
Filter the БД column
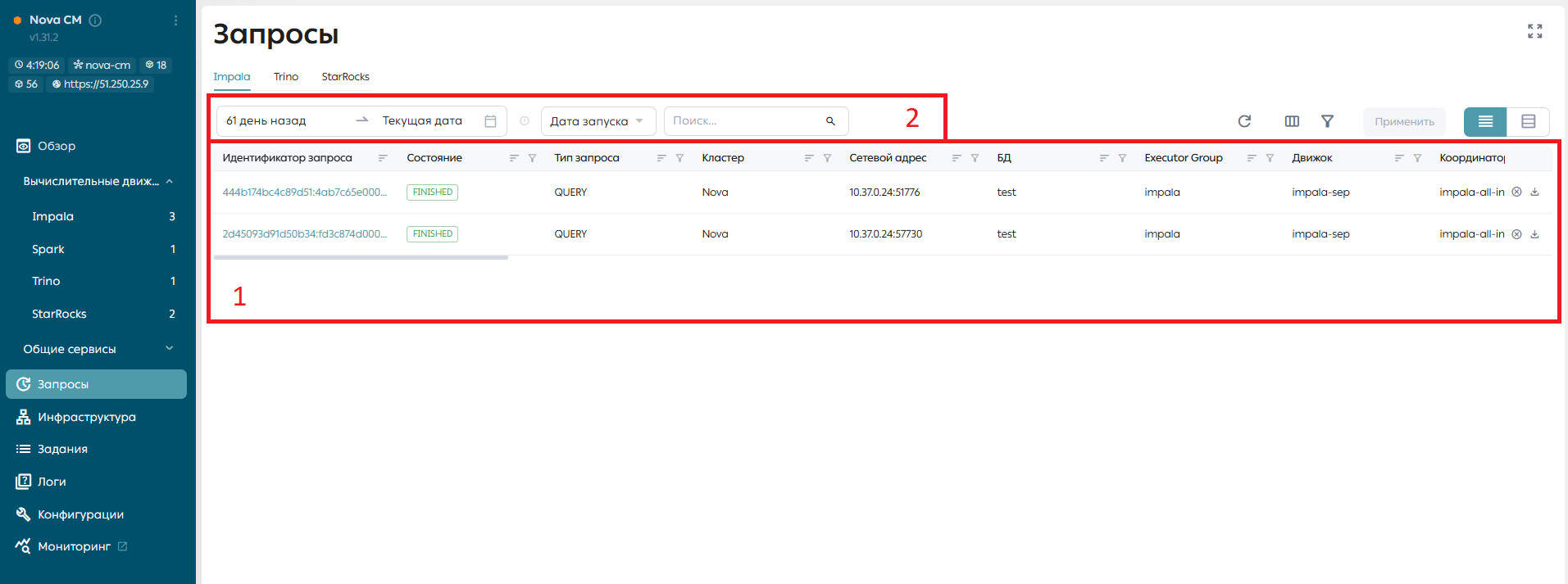click(x=1122, y=158)
